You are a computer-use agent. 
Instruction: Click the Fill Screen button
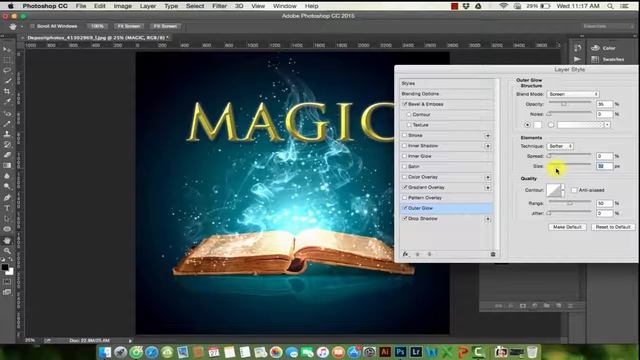165,26
